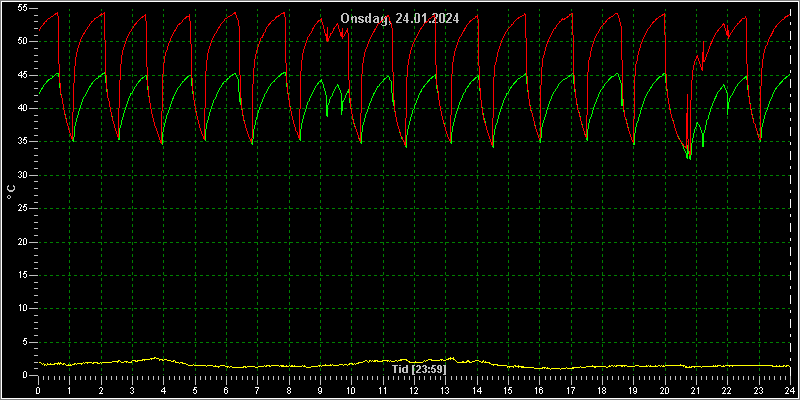The height and width of the screenshot is (400, 800).
Task: Click the 5 mark on temperature axis
Action: (24, 342)
